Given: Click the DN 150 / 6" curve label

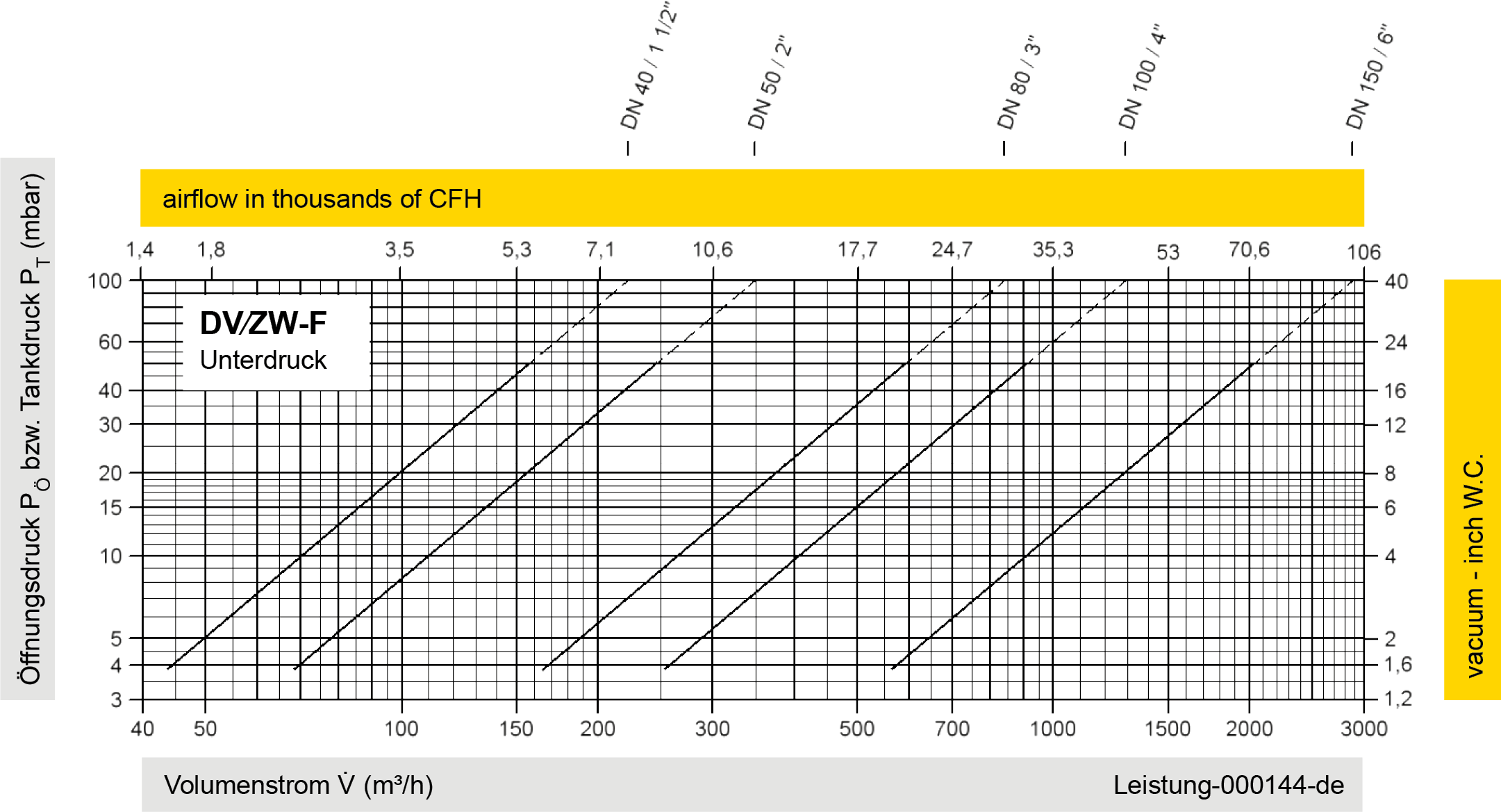Looking at the screenshot, I should (x=1370, y=78).
